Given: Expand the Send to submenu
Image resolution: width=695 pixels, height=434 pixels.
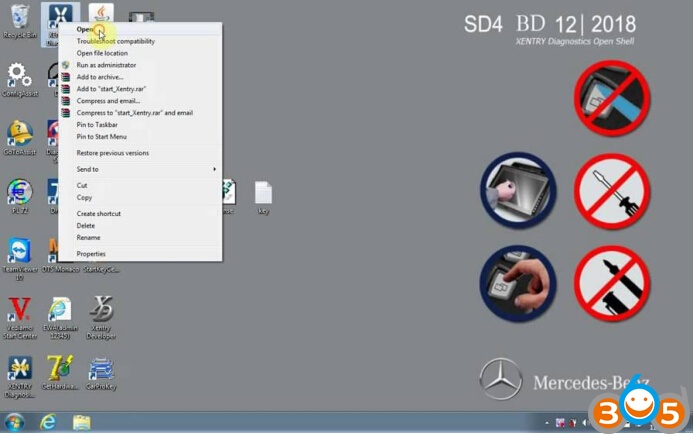Looking at the screenshot, I should 141,169.
